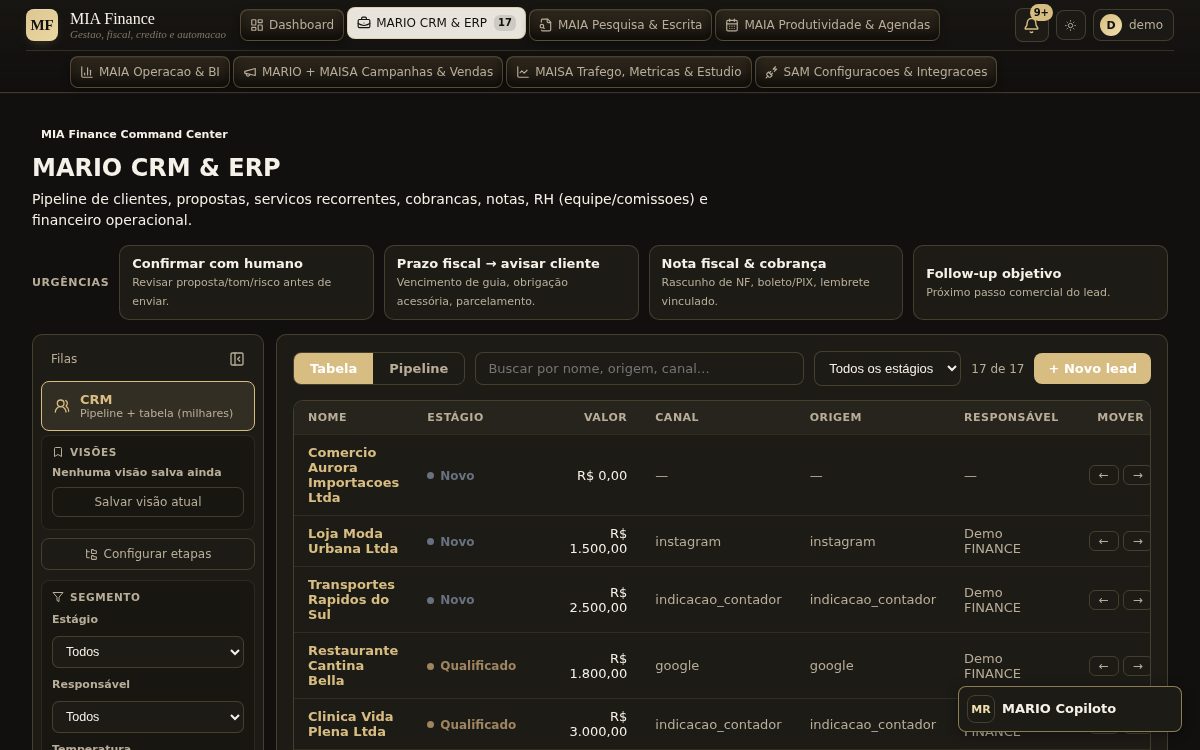Viewport: 1200px width, 750px height.
Task: Move Comercio Aurora Importacoes right arrow
Action: tap(1137, 475)
